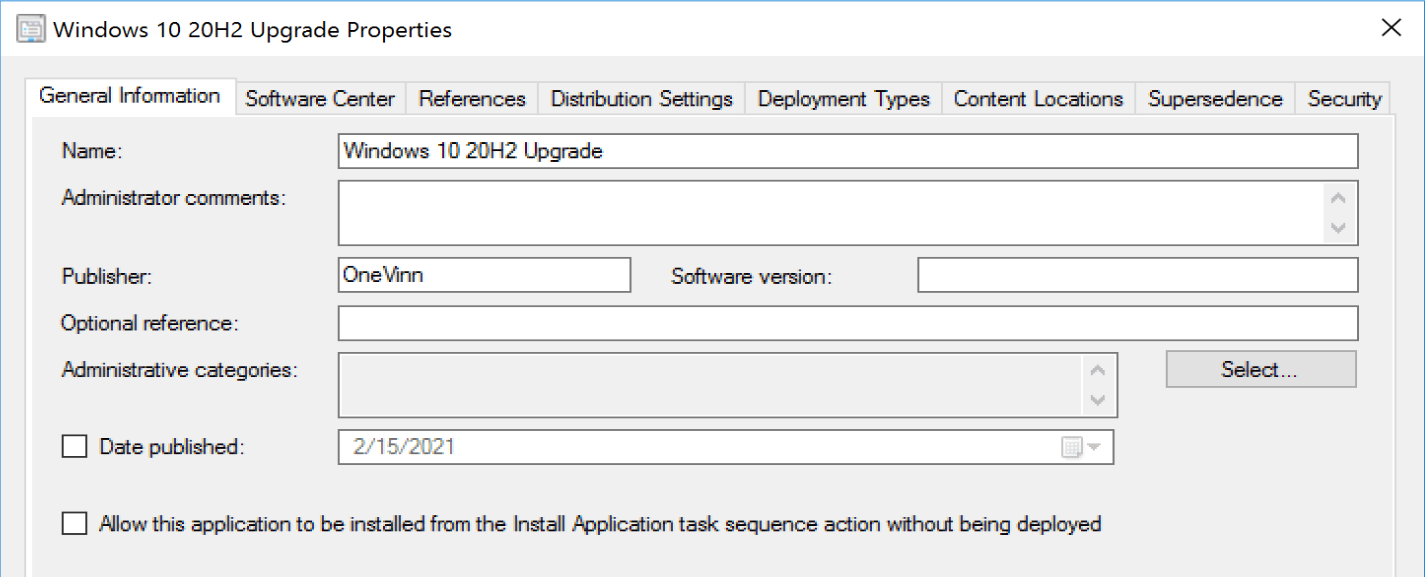This screenshot has height=577, width=1425.
Task: Focus the Publisher field containing OneVinn
Action: point(484,275)
